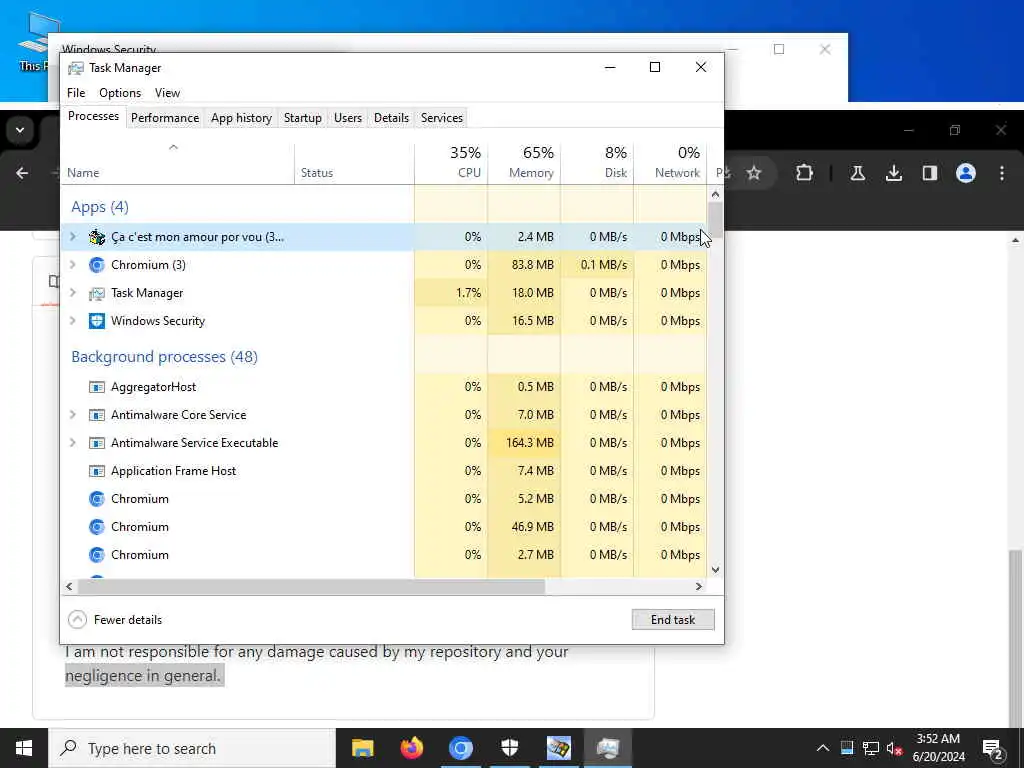
Task: Switch to the Details tab
Action: [x=391, y=118]
